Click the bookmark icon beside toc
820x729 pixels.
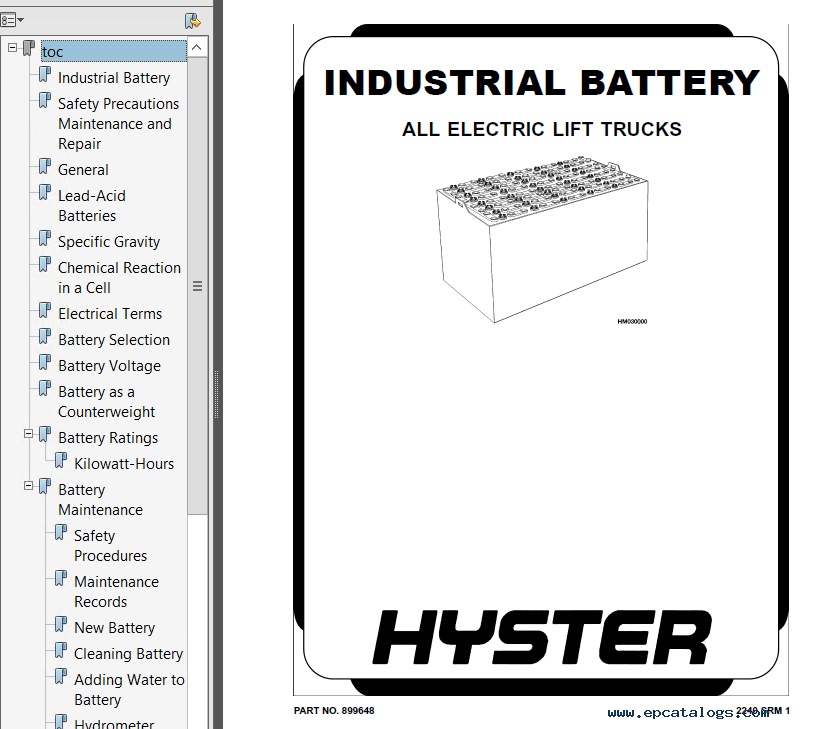pos(29,48)
